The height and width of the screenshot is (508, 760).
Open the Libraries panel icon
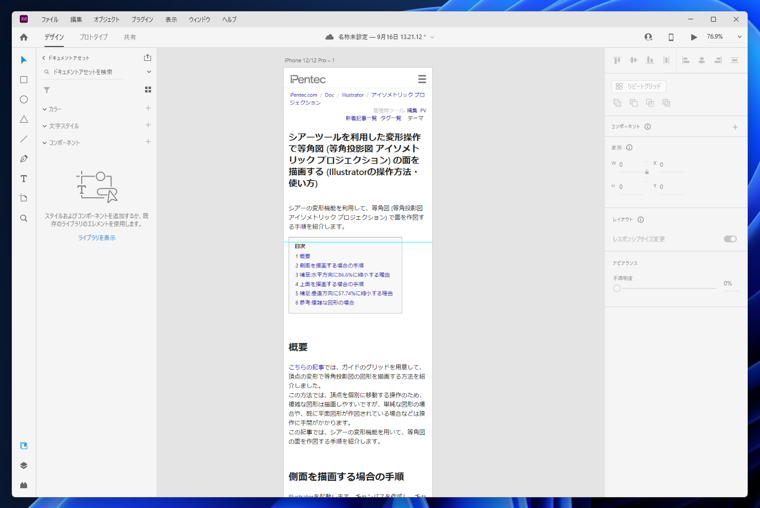tap(23, 445)
